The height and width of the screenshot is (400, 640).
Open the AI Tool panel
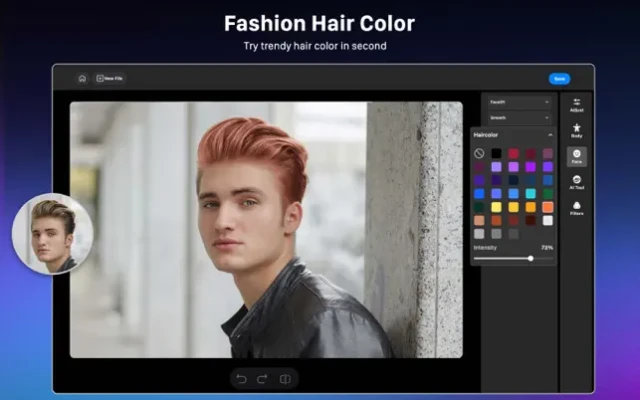coord(577,183)
